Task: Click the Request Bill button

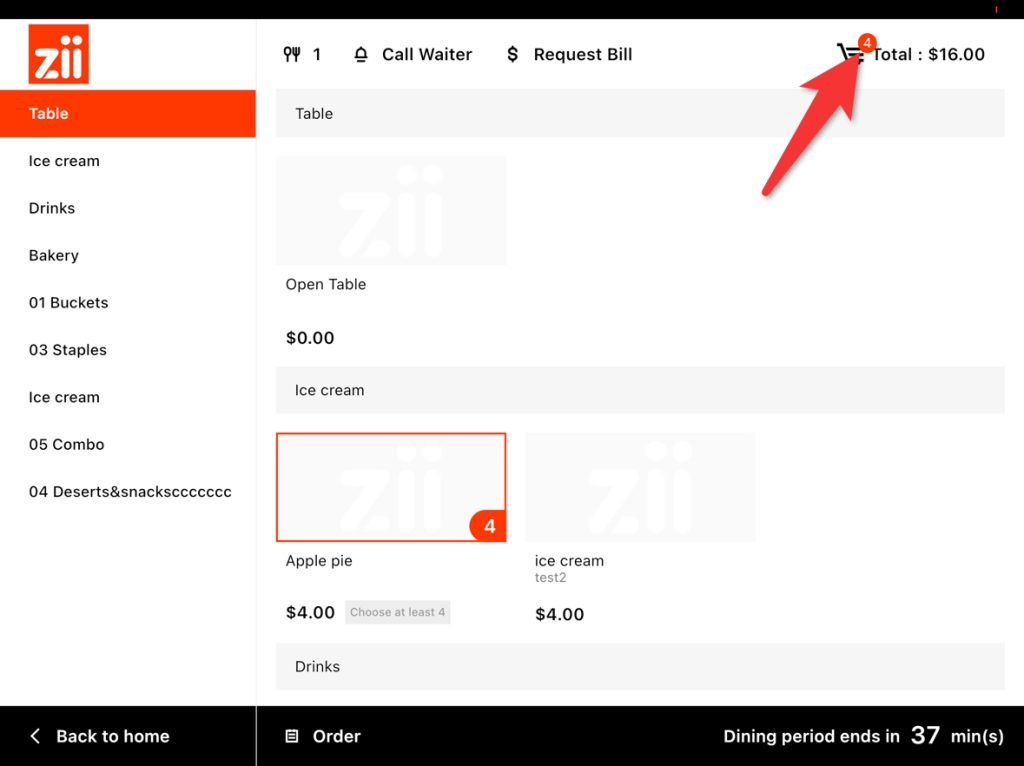Action: point(584,54)
